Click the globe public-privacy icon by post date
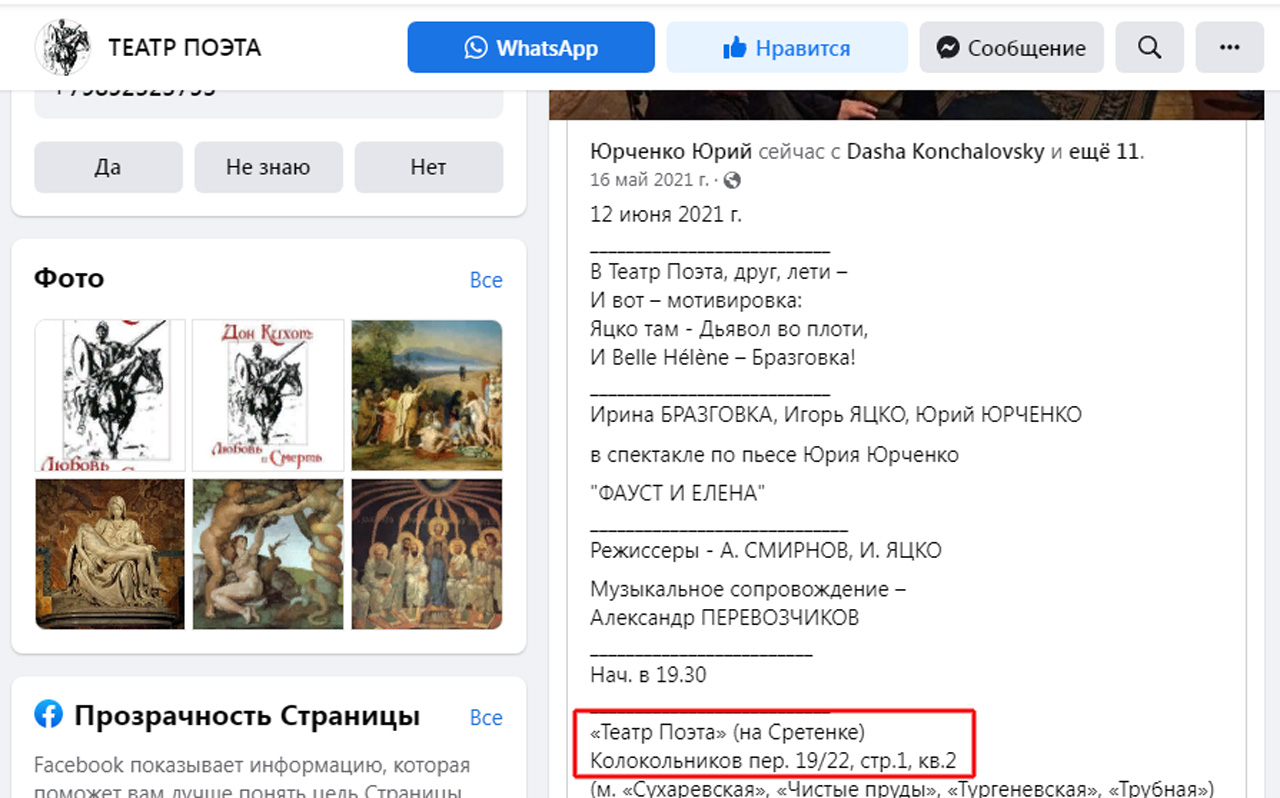This screenshot has width=1280, height=798. [732, 180]
